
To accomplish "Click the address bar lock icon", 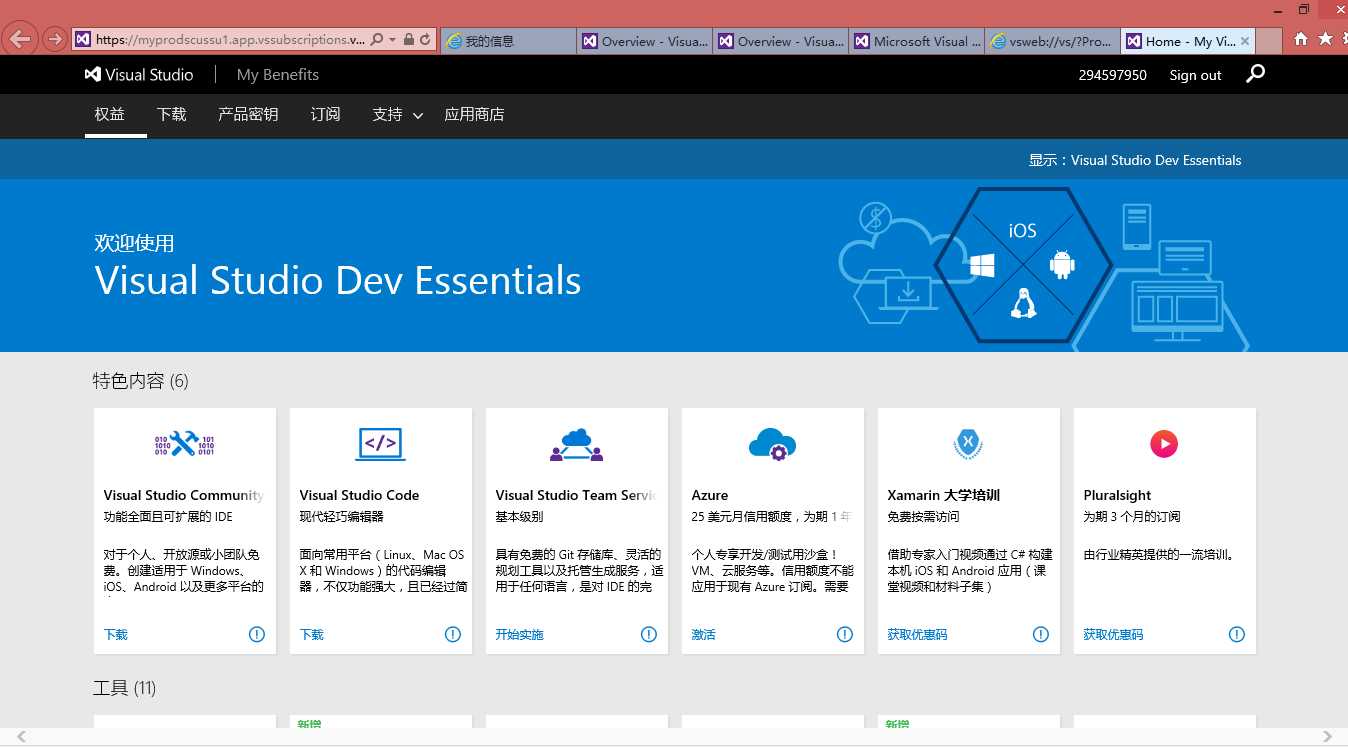I will (x=408, y=40).
